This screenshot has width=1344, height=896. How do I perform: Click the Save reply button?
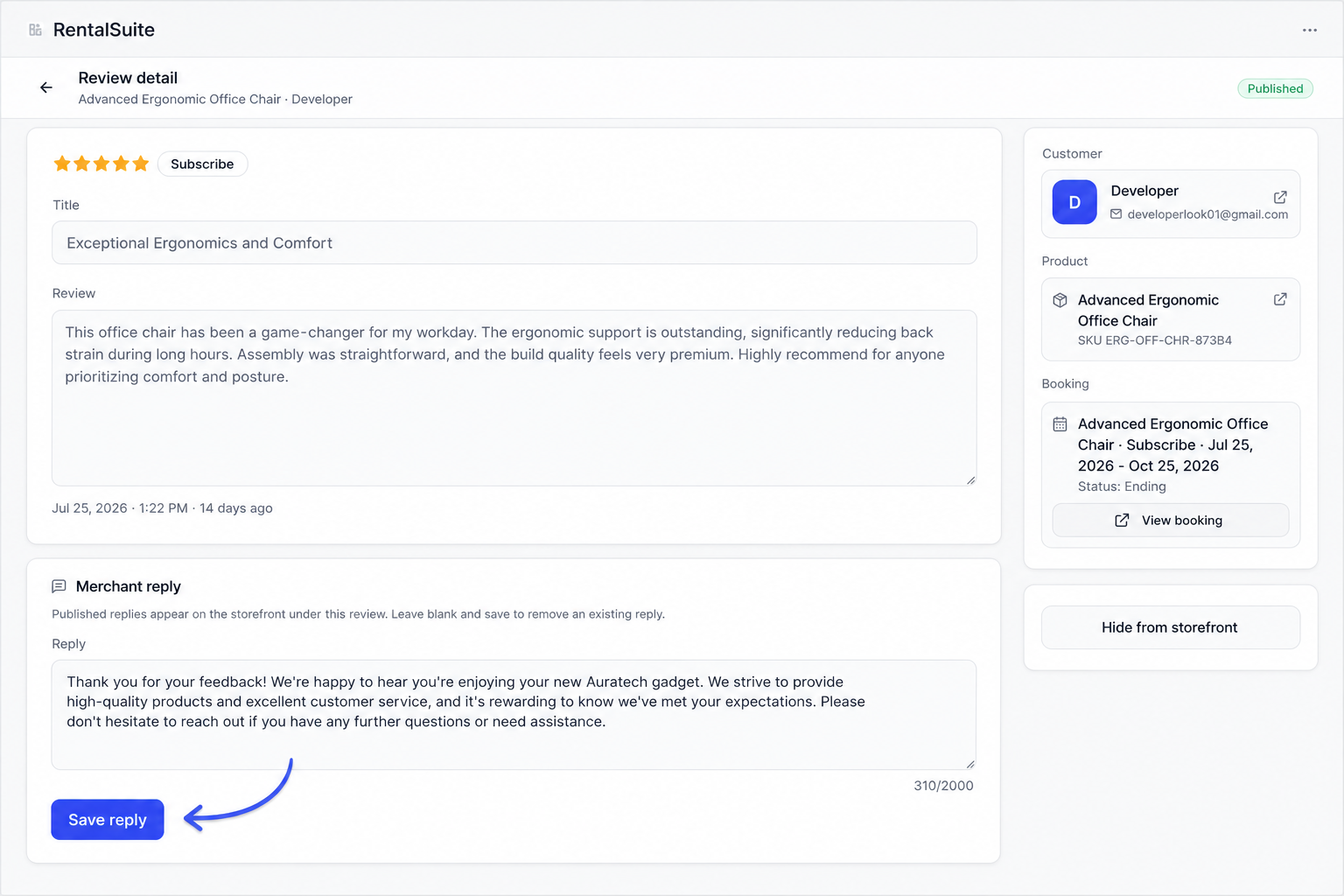(x=108, y=820)
